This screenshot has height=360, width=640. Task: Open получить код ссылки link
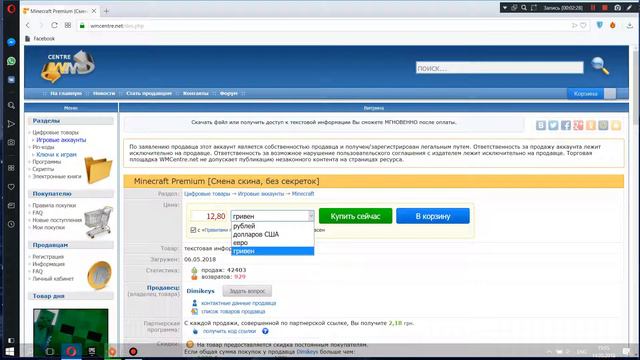229,331
